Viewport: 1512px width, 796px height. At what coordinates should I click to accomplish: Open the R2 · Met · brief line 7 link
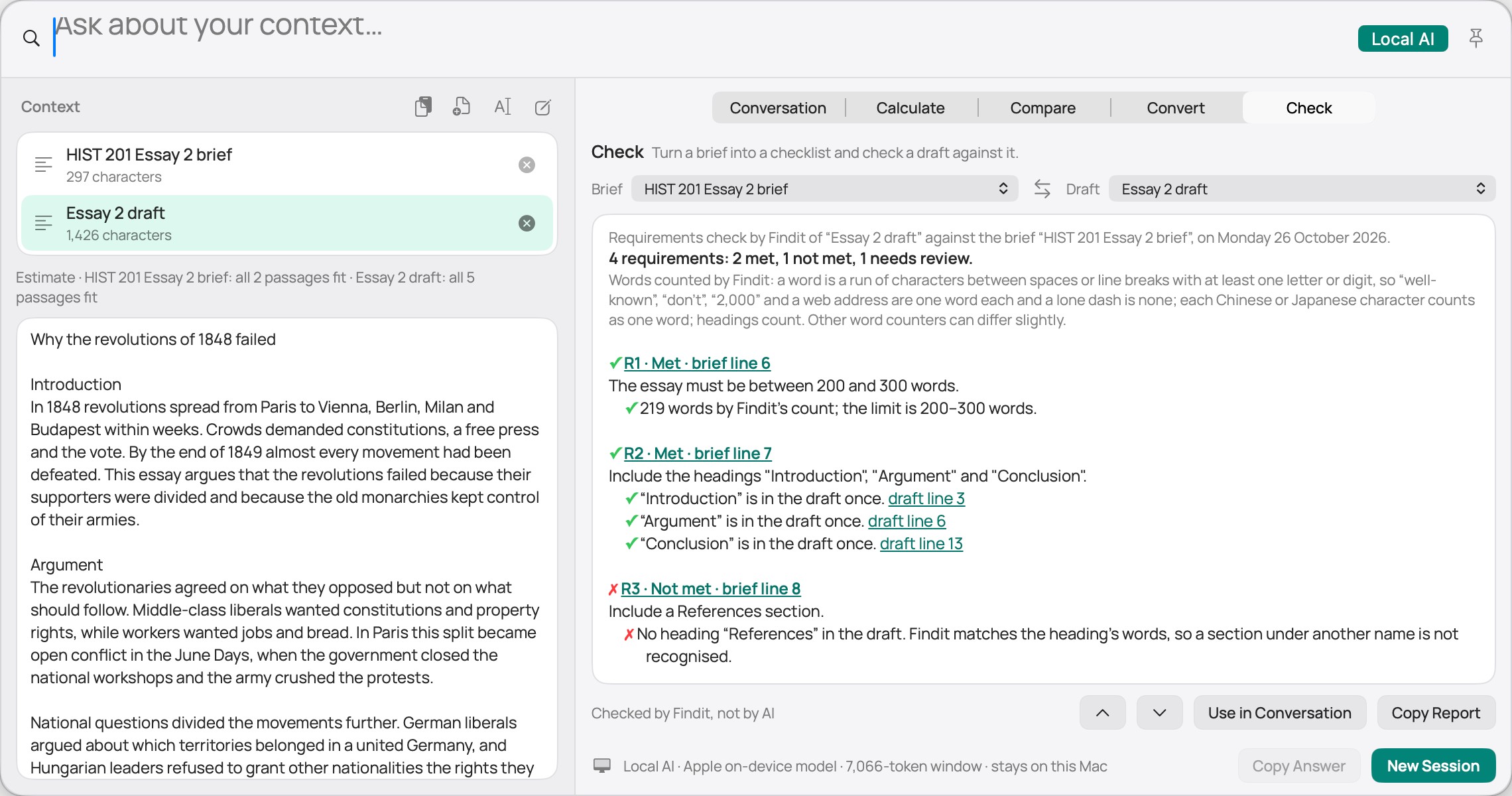pyautogui.click(x=698, y=453)
